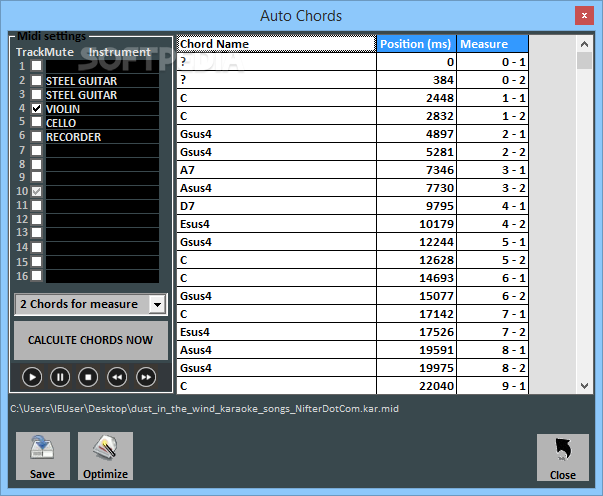Select A7 chord at measure 3 - 1
The image size is (603, 496).
276,170
